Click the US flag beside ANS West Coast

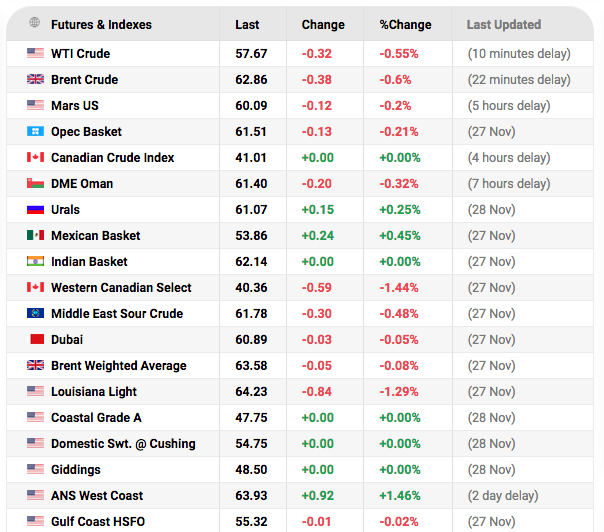(x=35, y=495)
